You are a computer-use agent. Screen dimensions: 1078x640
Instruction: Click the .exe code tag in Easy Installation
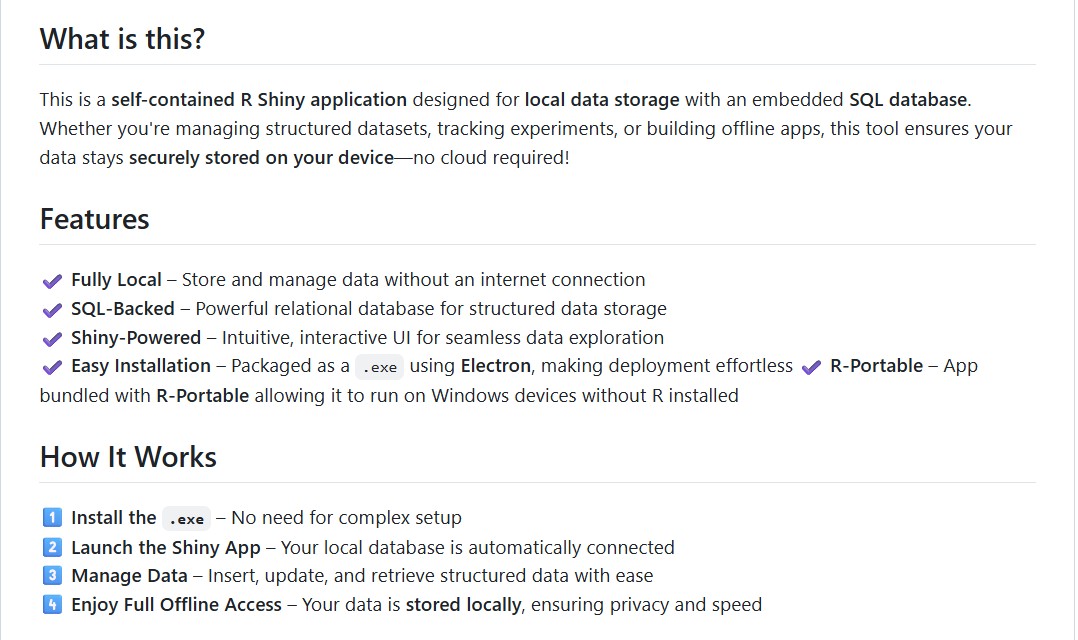click(380, 367)
